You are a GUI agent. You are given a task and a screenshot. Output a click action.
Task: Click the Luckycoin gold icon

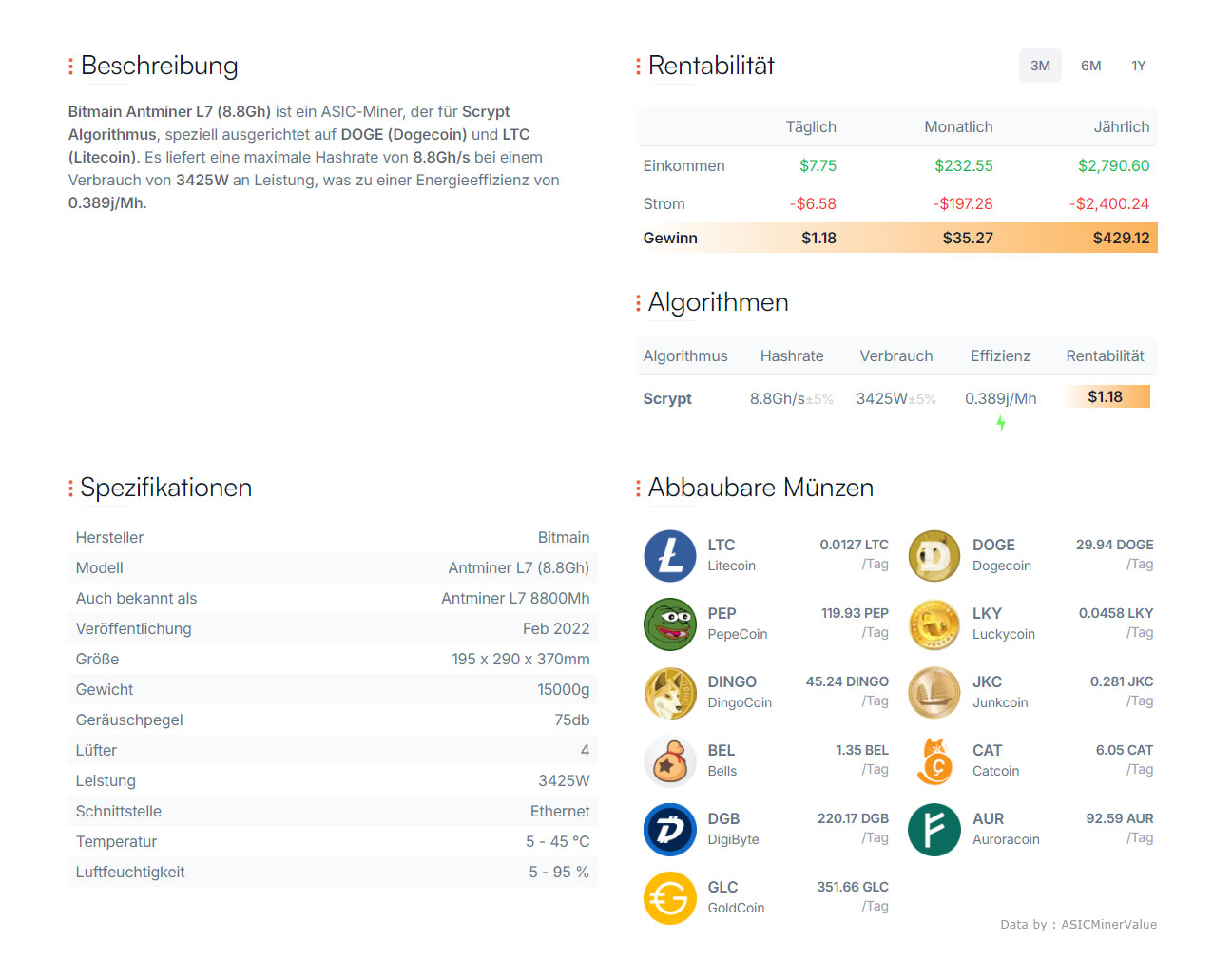click(934, 624)
